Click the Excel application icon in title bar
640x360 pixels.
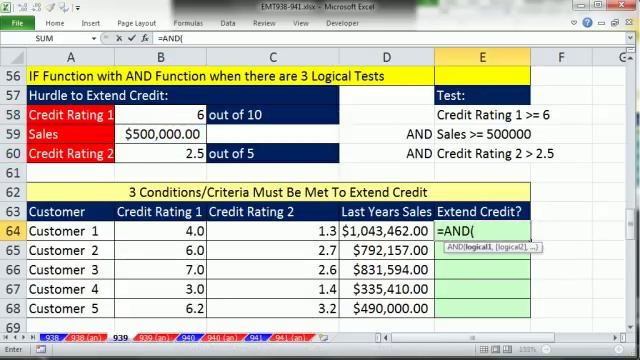point(6,7)
